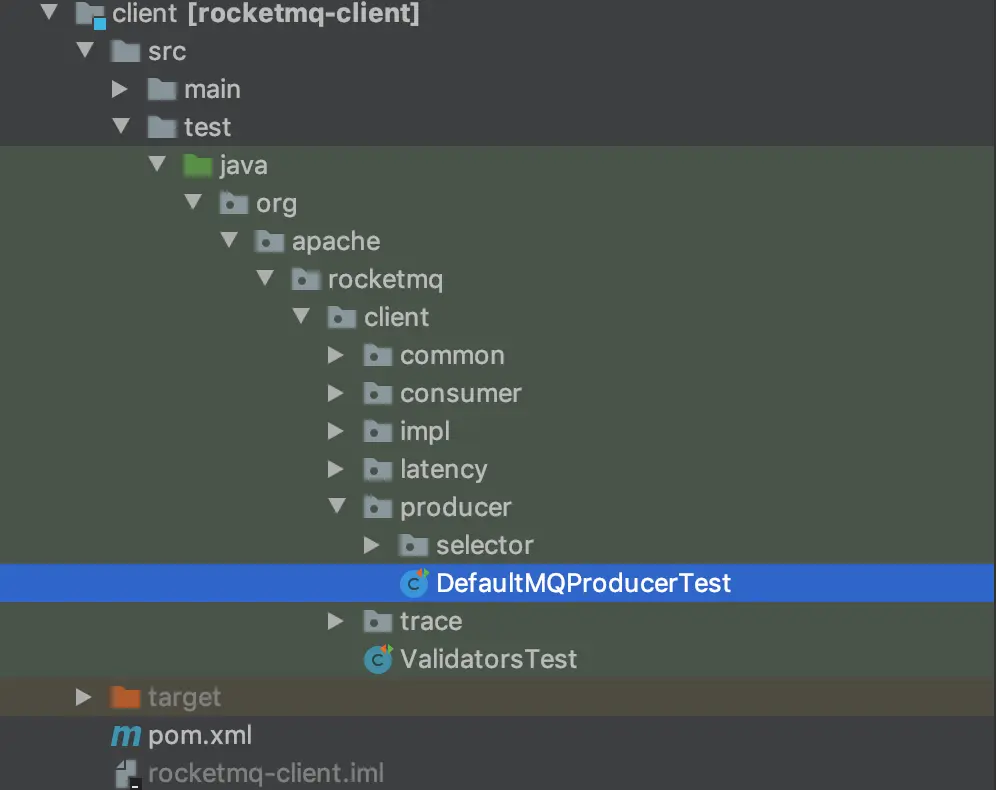Click the selector package folder icon

pos(414,545)
